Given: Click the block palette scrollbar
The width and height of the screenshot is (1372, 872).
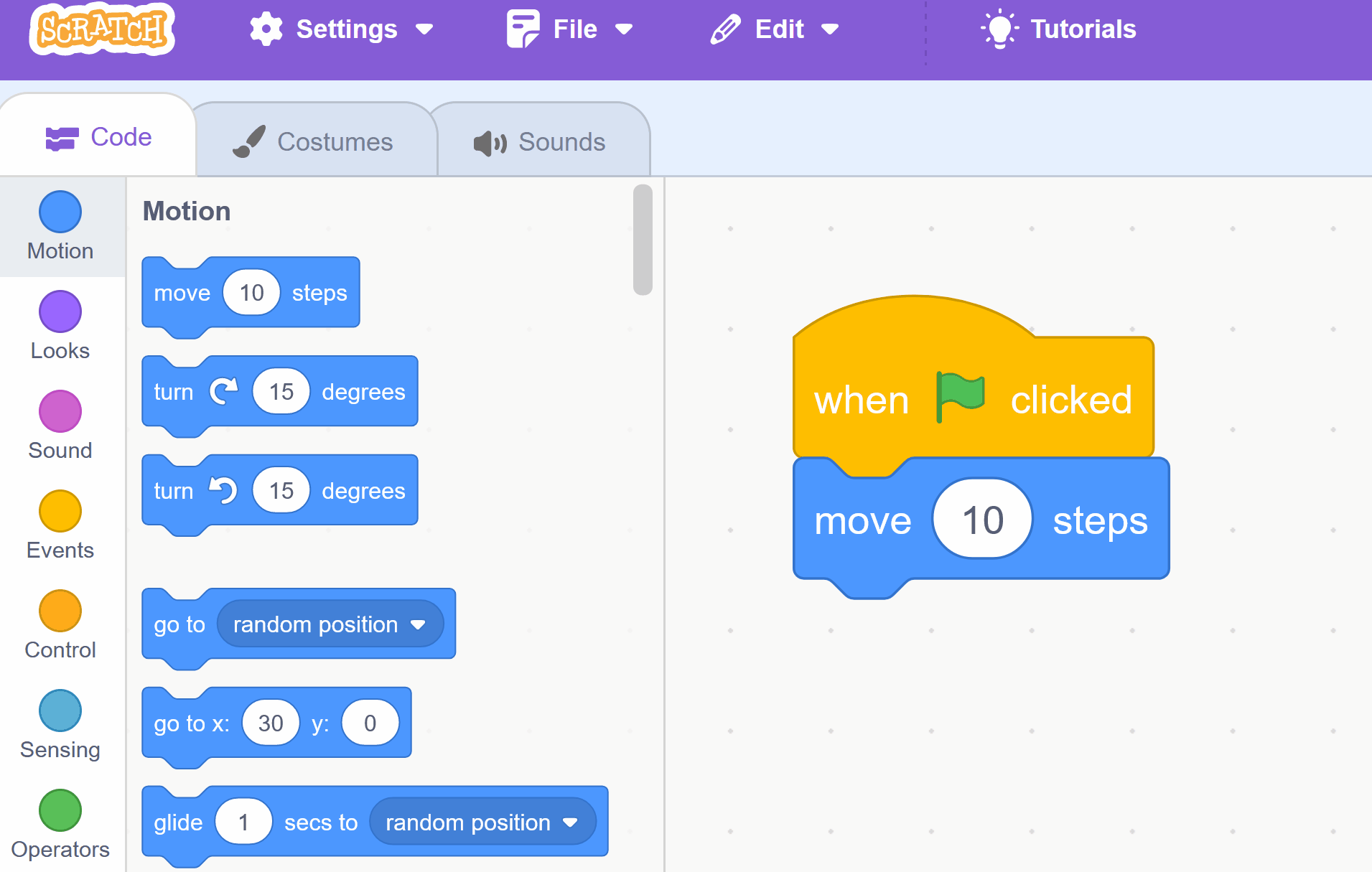Looking at the screenshot, I should pyautogui.click(x=643, y=240).
